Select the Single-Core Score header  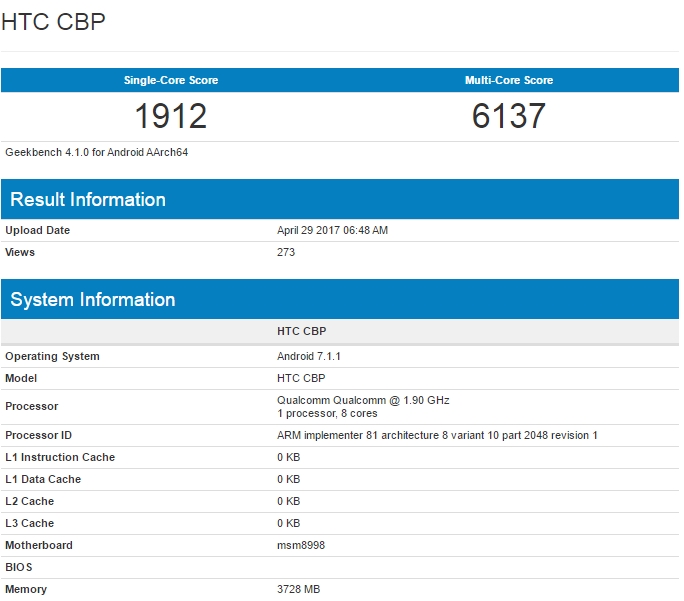(x=170, y=80)
